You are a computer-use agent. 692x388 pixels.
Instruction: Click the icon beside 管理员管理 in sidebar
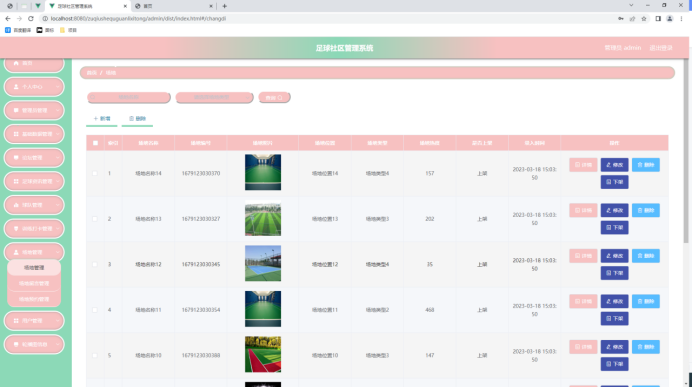16,110
